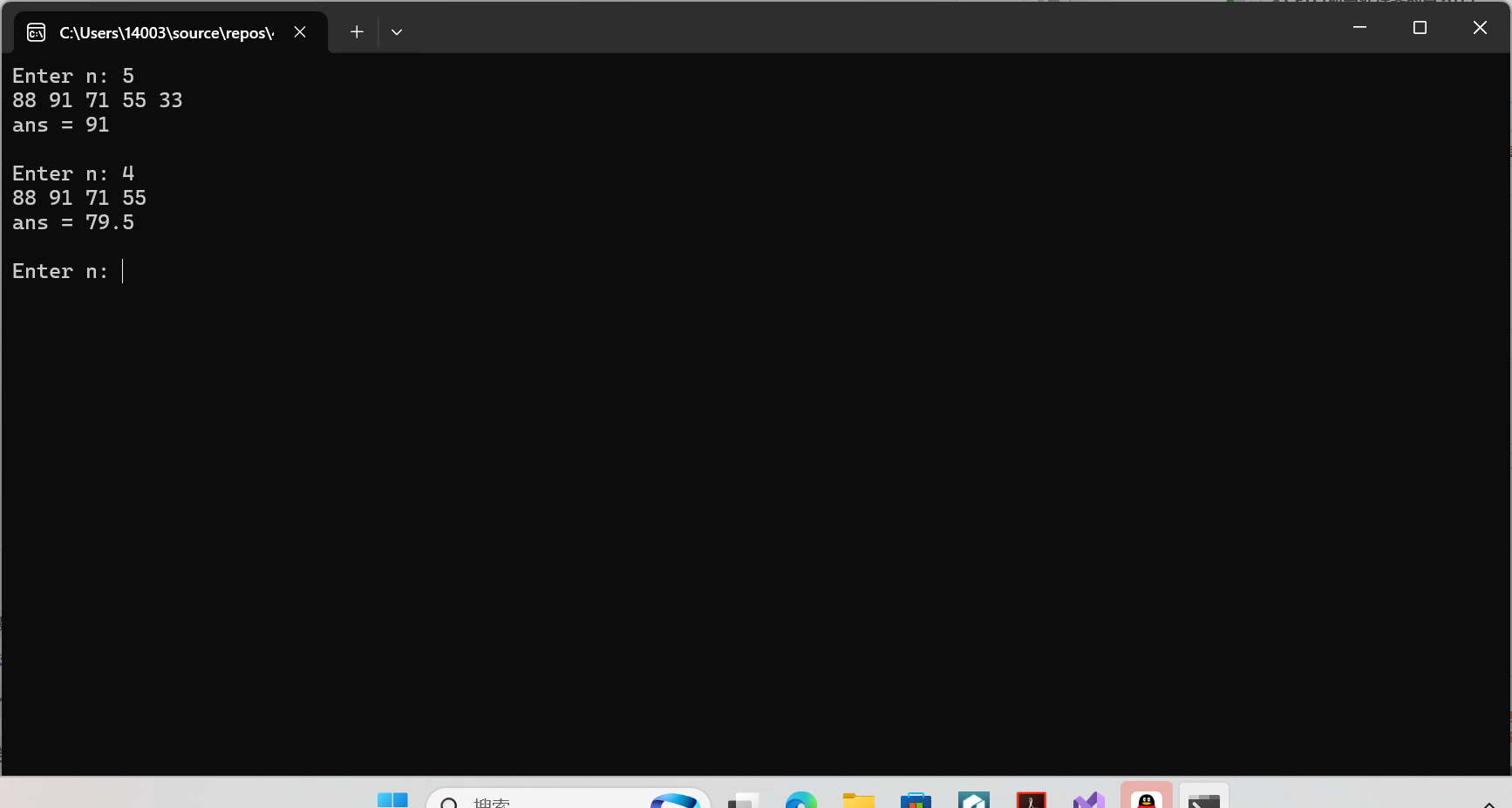Click the taskbar search box
Screen dimensions: 1512x808
coord(569,800)
